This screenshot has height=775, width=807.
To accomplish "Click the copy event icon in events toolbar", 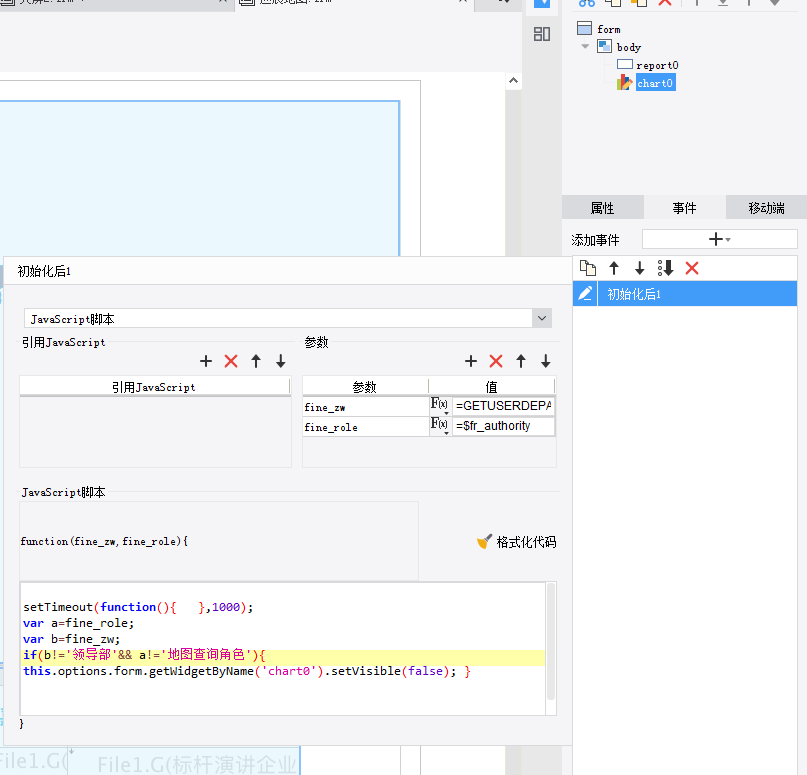I will 588,268.
